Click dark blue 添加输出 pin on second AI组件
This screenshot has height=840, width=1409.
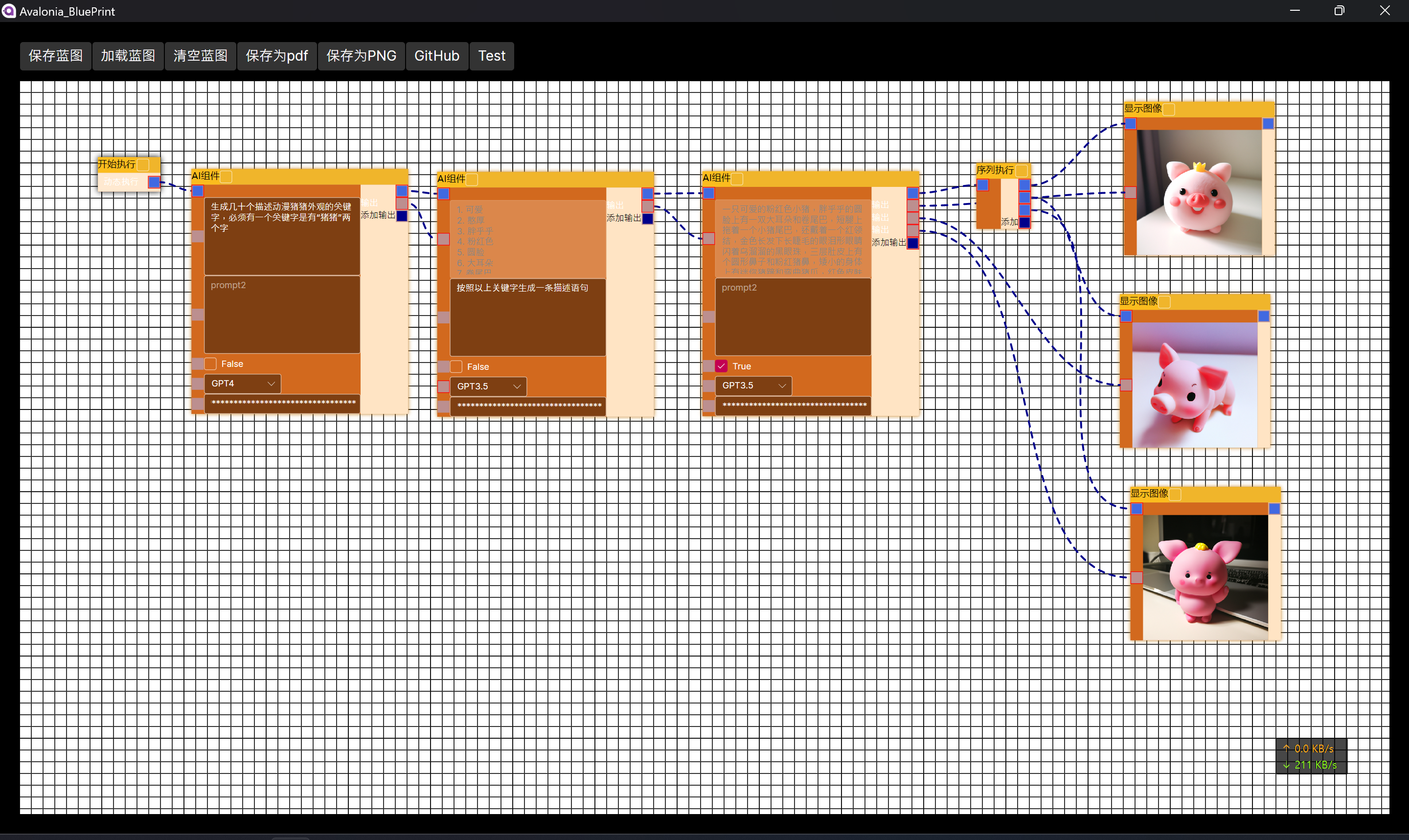pos(648,219)
